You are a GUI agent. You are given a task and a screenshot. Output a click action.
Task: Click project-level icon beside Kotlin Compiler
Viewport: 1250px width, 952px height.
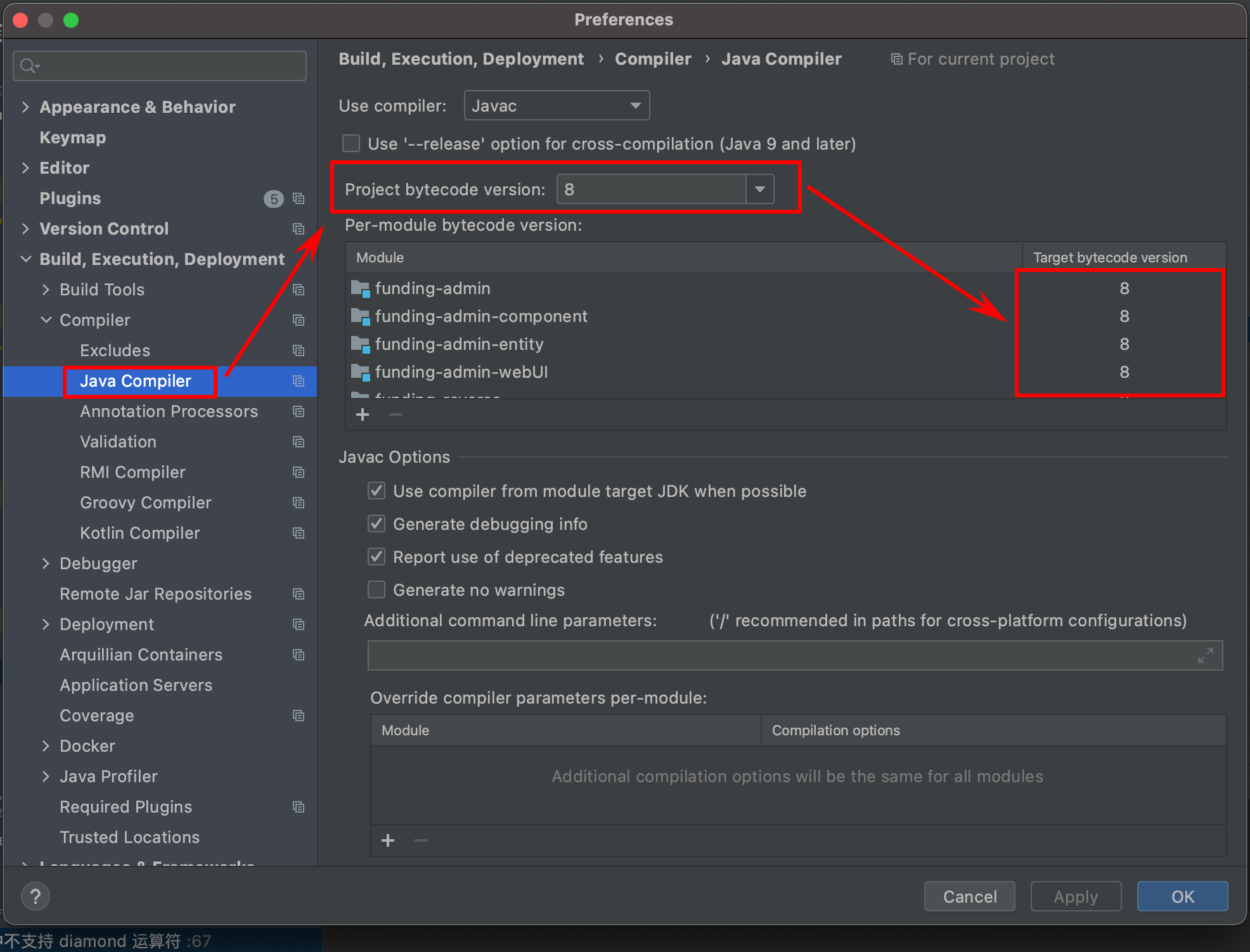tap(299, 533)
